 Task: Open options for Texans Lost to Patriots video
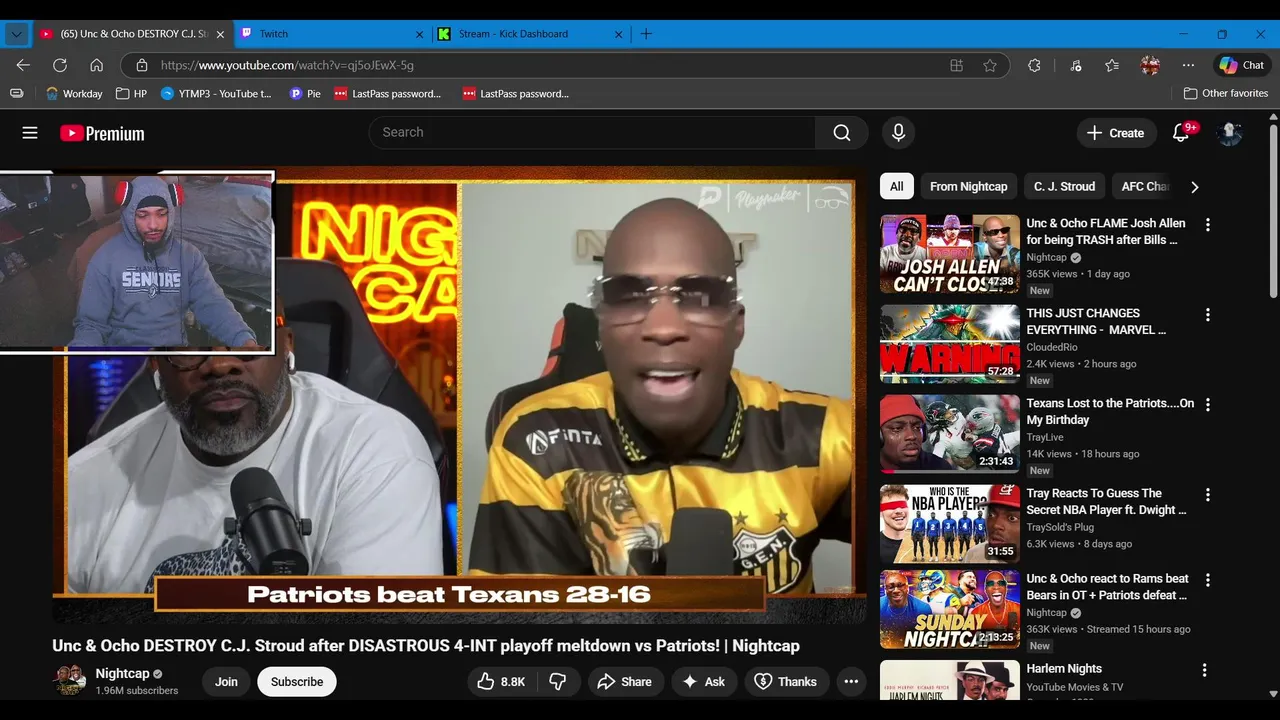tap(1207, 405)
